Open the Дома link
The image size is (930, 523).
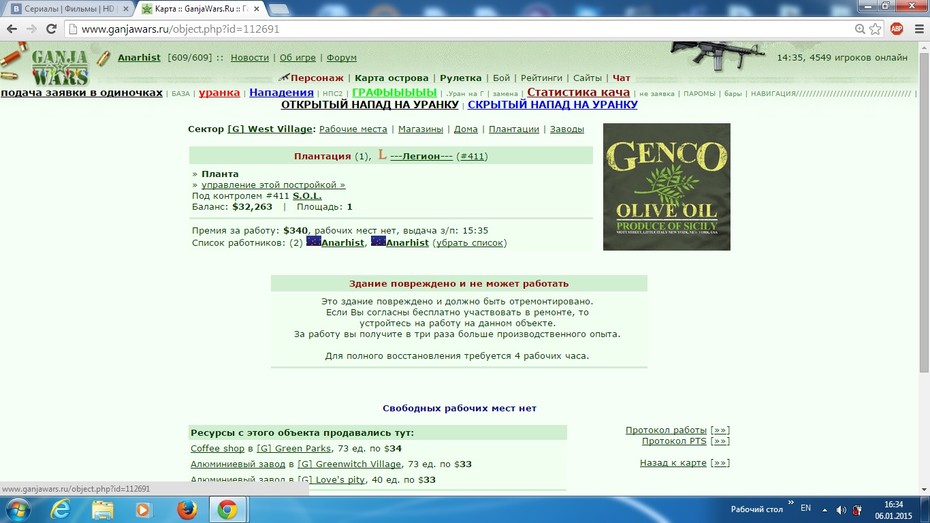tap(466, 129)
